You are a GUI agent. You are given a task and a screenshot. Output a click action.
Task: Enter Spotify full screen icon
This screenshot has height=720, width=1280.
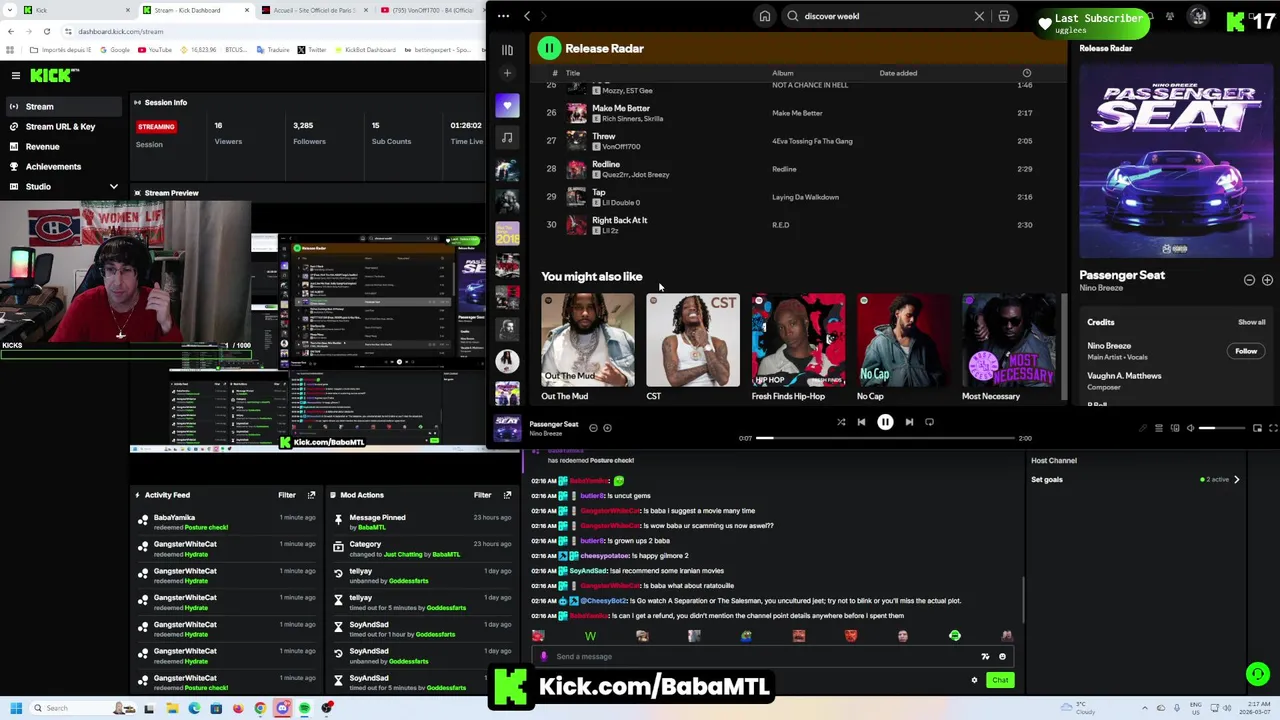1273,428
